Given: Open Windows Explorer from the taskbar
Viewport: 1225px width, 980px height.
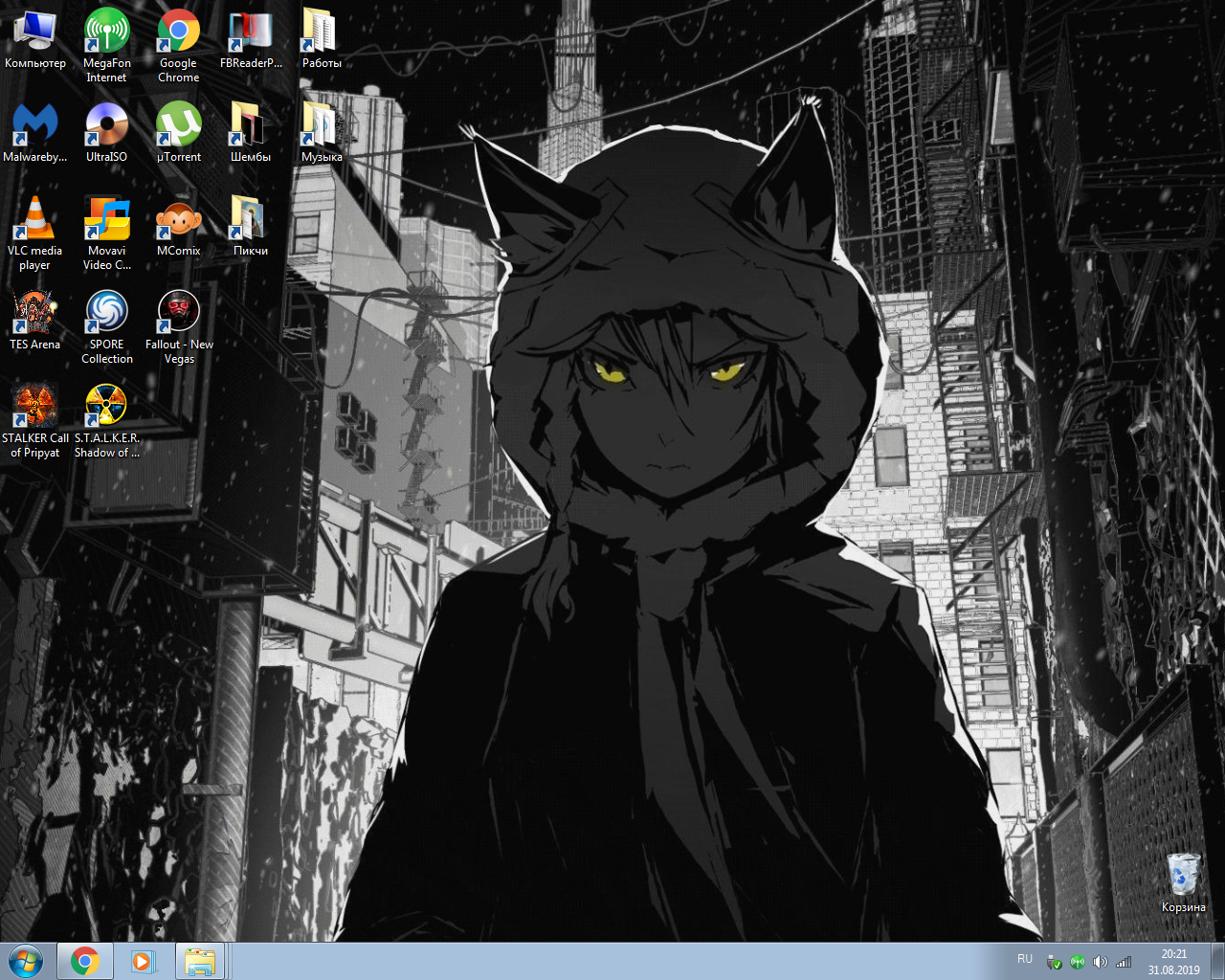Looking at the screenshot, I should point(200,961).
